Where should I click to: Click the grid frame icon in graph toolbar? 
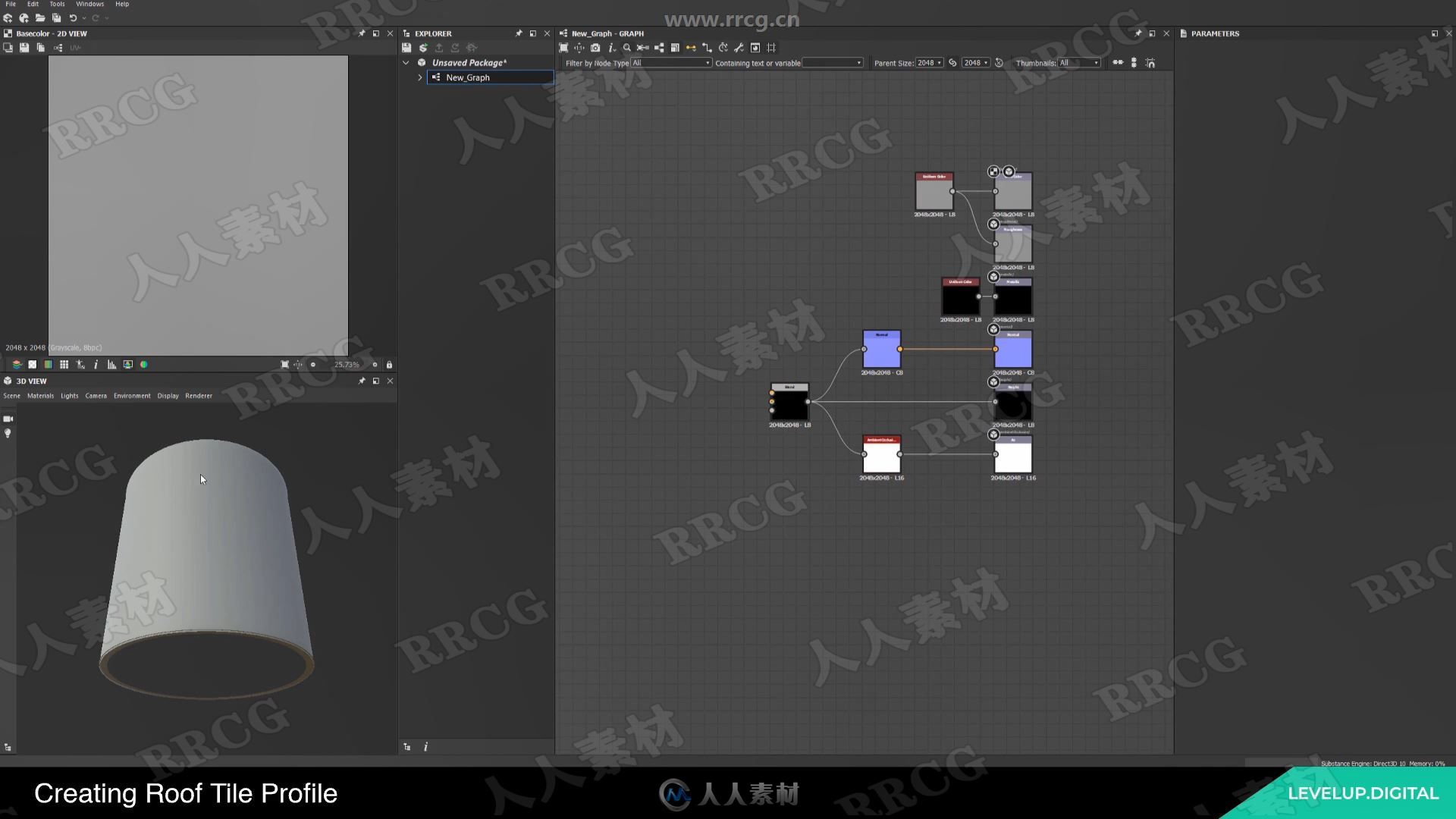pos(771,48)
